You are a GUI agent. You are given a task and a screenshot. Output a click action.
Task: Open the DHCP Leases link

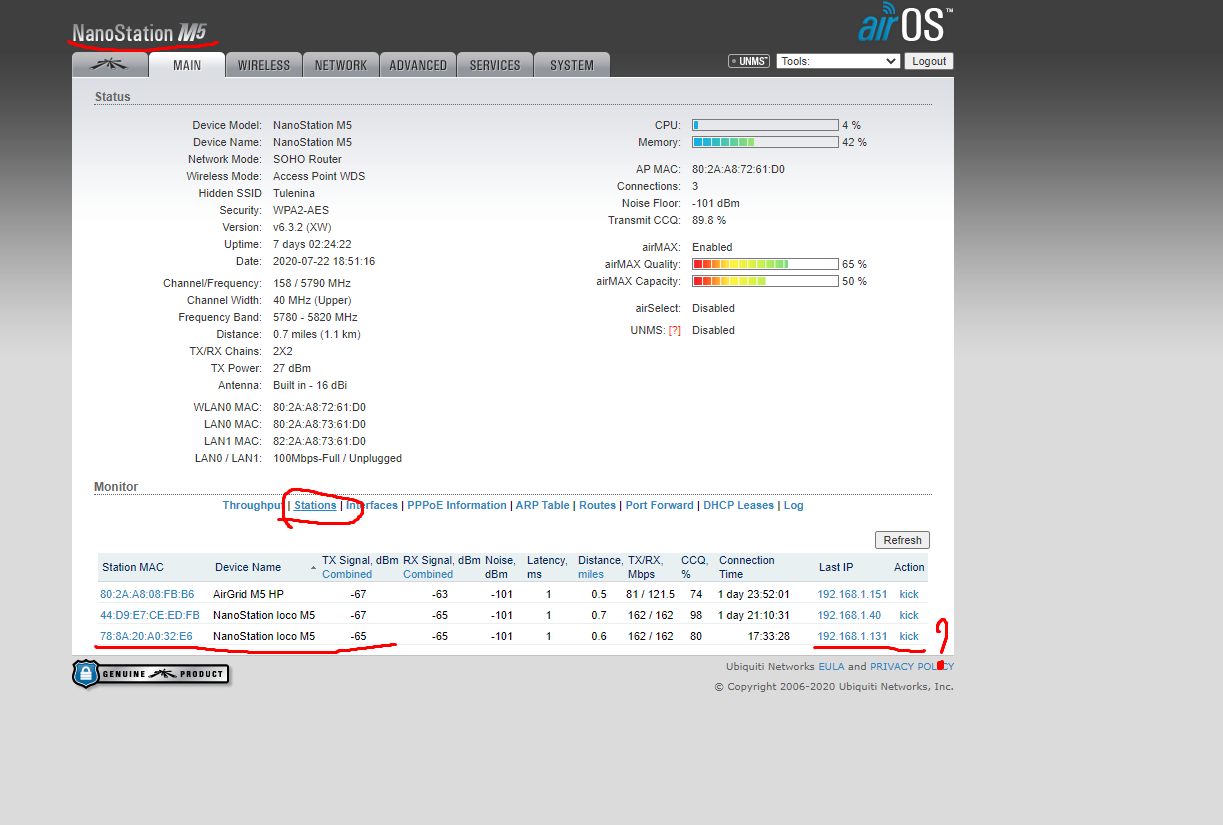point(739,505)
